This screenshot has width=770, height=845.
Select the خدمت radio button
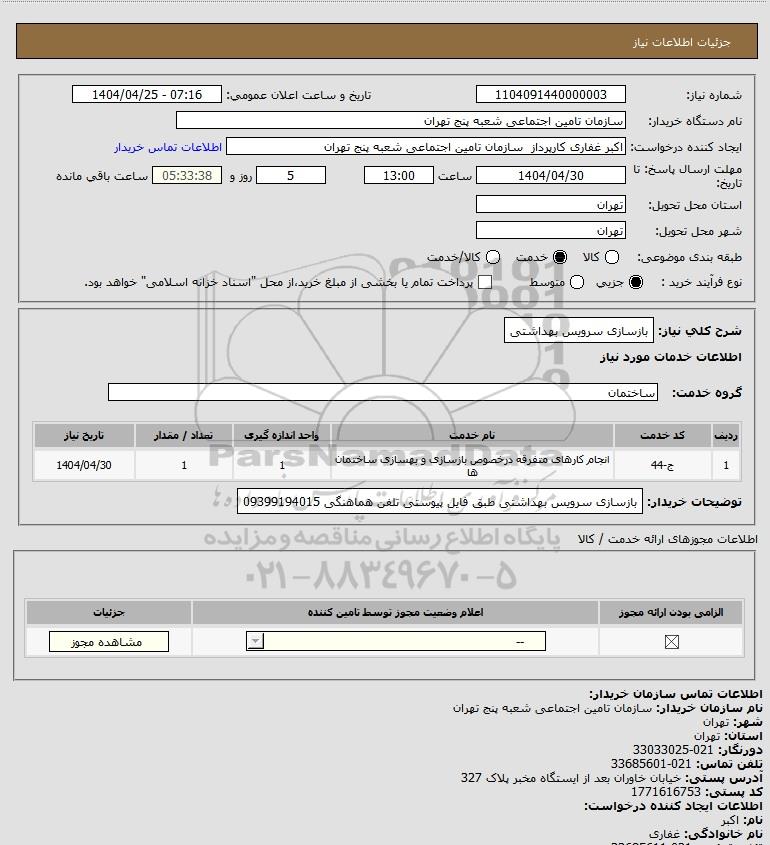[x=560, y=257]
